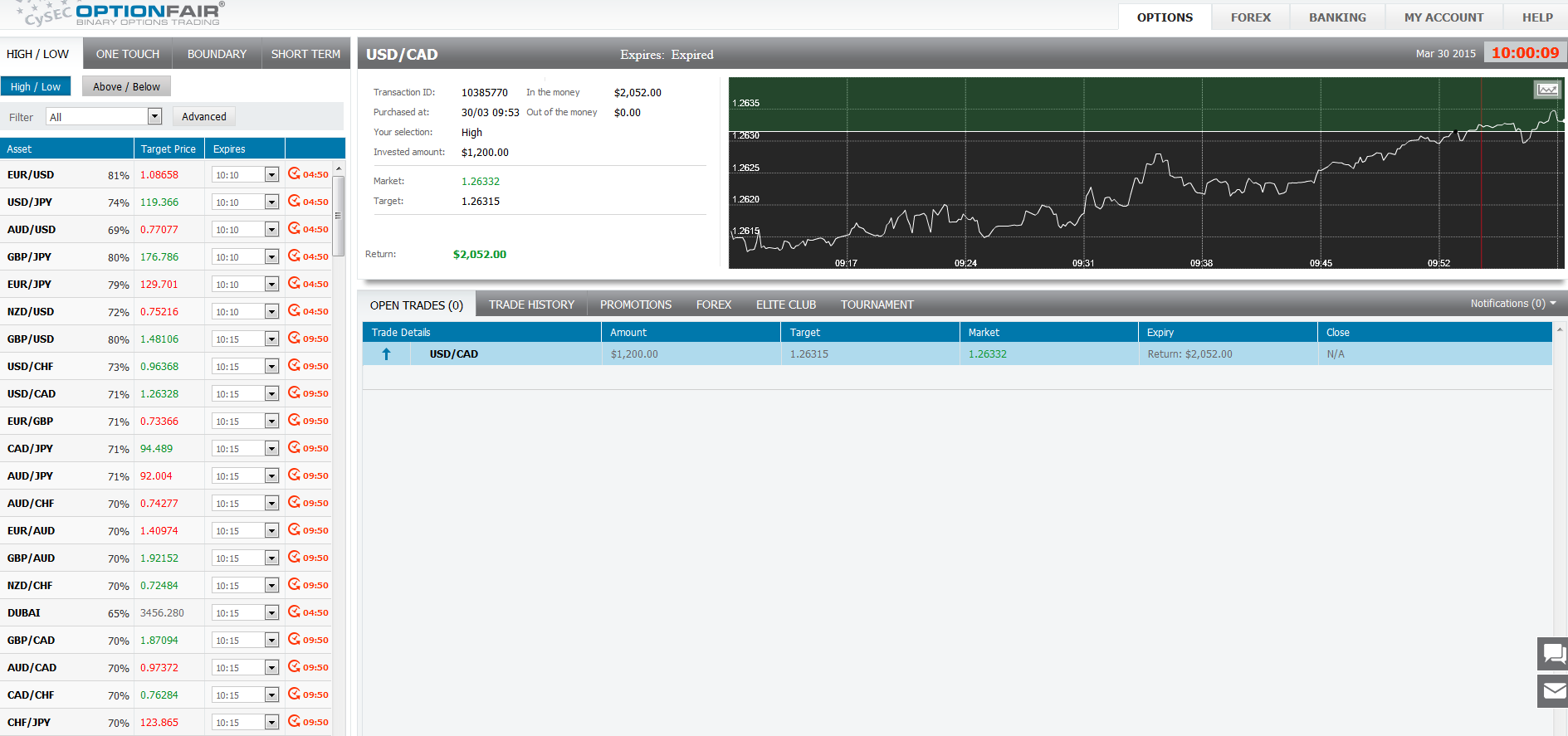The height and width of the screenshot is (736, 1568).
Task: Open EUR/GBP expiry time dropdown
Action: [245, 421]
